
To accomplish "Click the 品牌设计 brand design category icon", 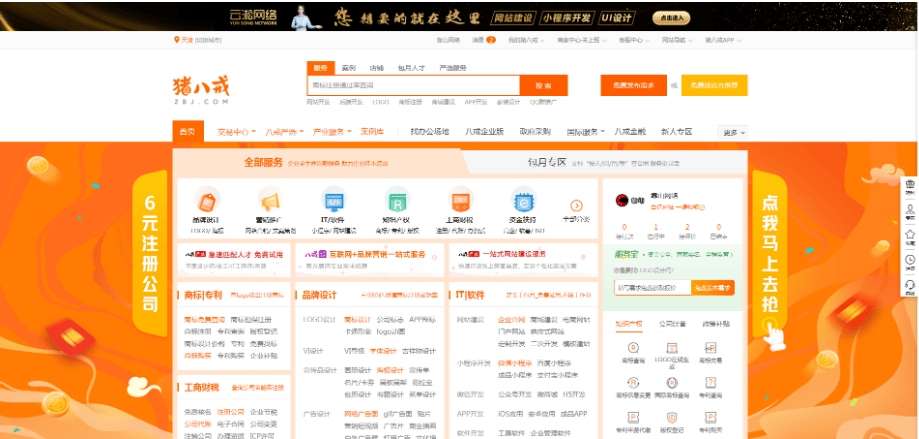I will tap(207, 199).
